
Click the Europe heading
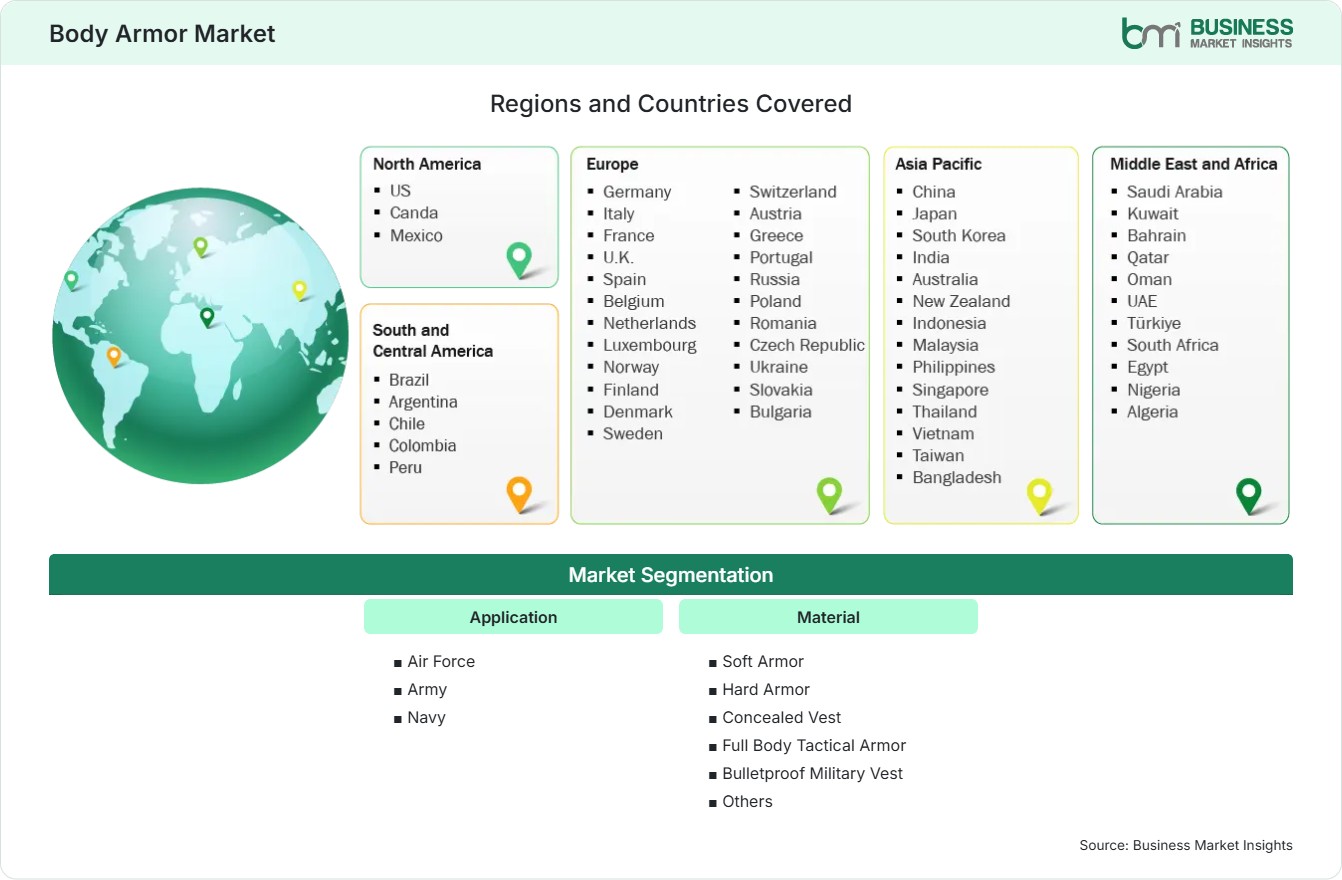[x=612, y=164]
